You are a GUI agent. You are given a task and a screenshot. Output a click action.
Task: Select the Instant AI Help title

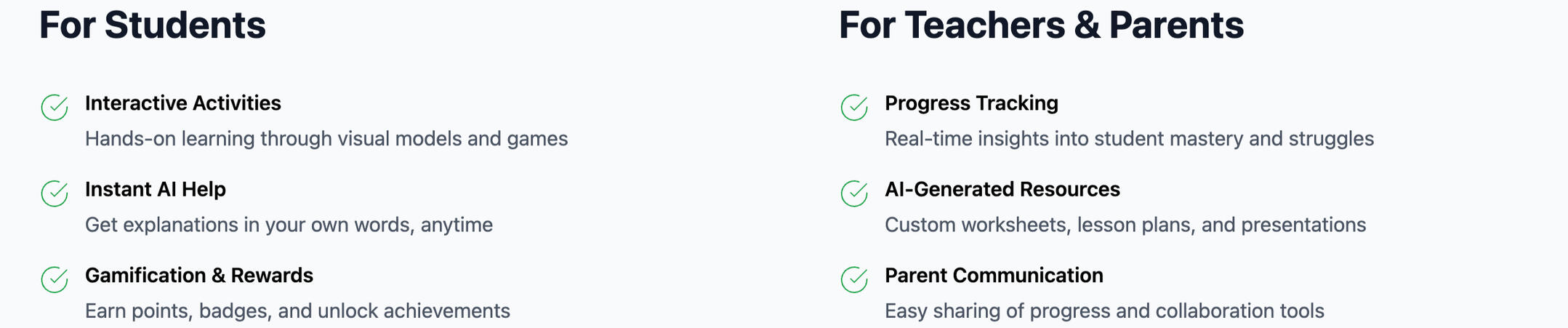(156, 189)
